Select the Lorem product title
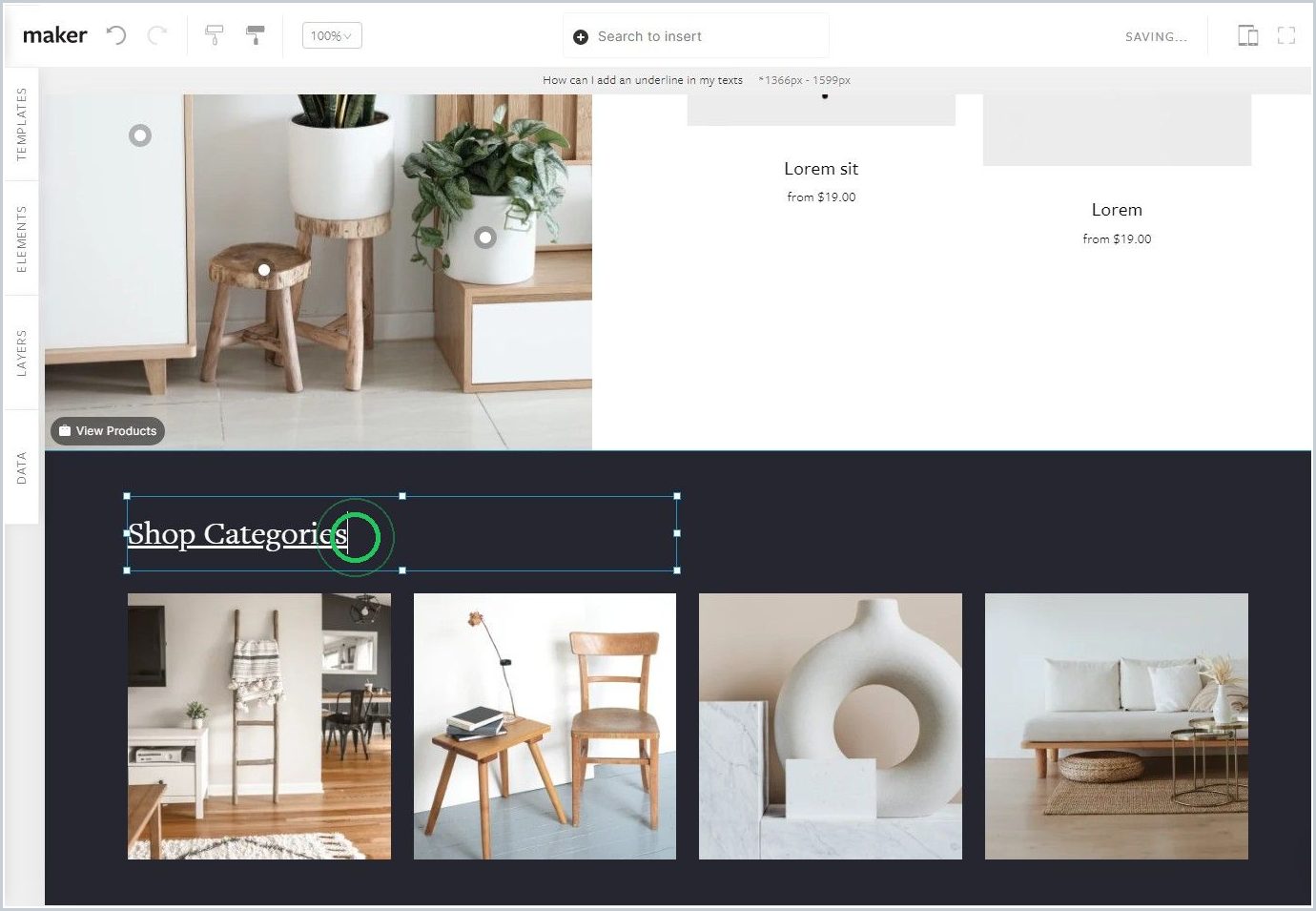The image size is (1316, 911). (x=1117, y=210)
